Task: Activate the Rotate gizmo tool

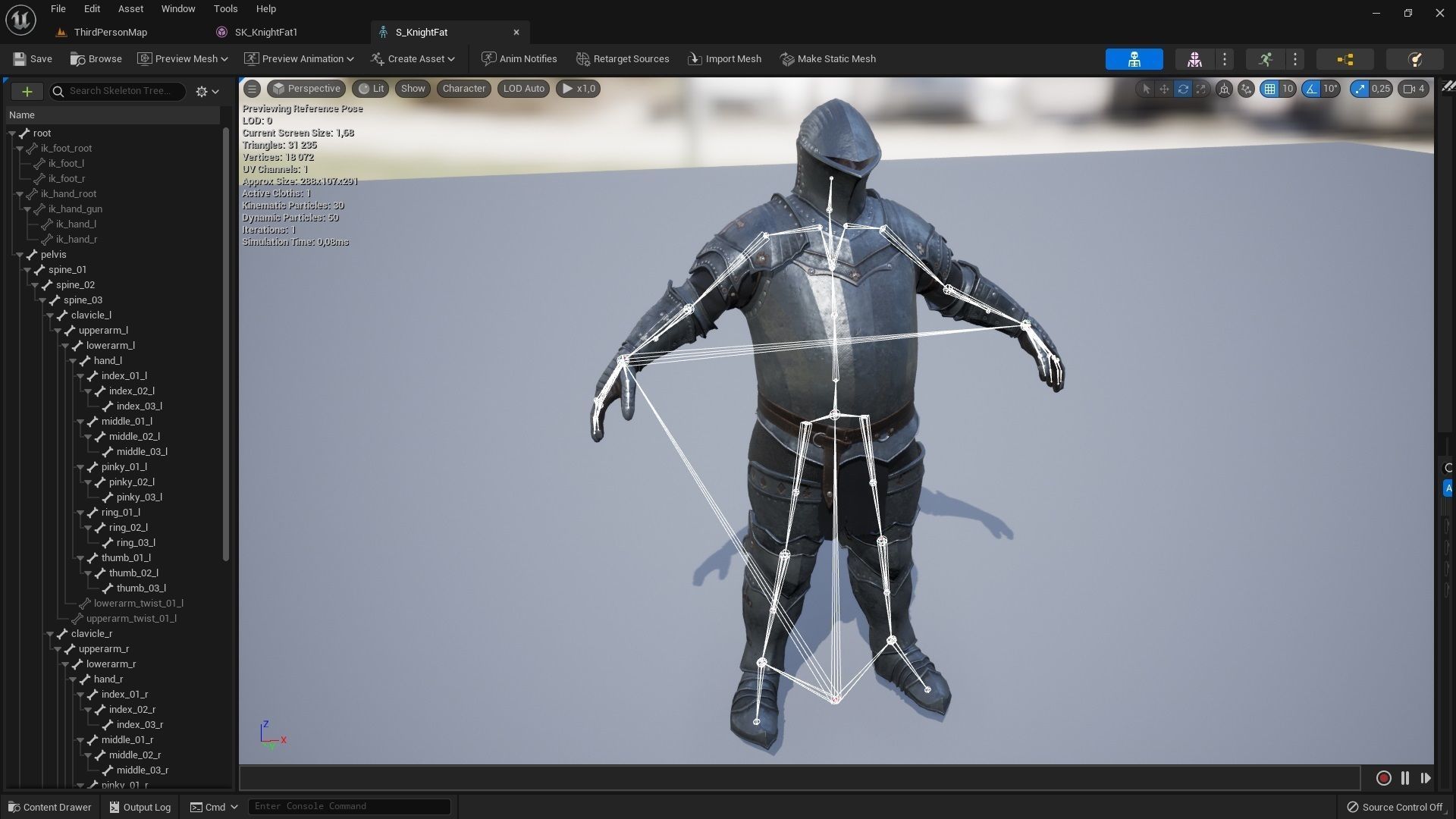Action: 1182,89
